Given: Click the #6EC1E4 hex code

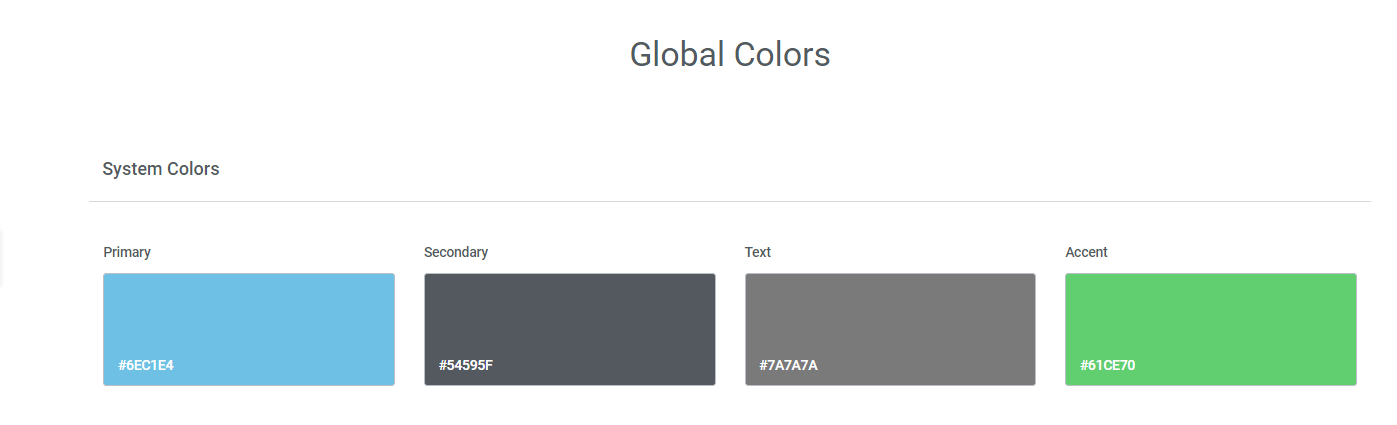Looking at the screenshot, I should point(146,365).
